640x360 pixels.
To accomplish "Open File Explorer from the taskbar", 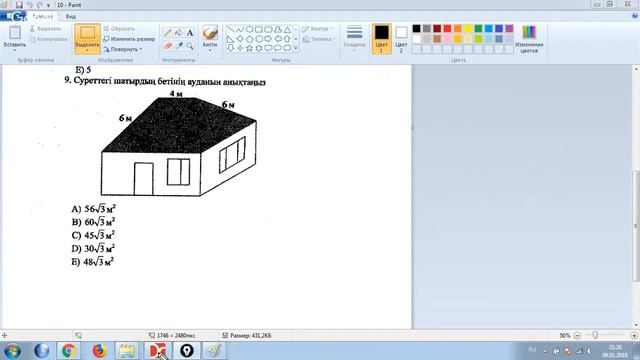I will click(x=127, y=351).
